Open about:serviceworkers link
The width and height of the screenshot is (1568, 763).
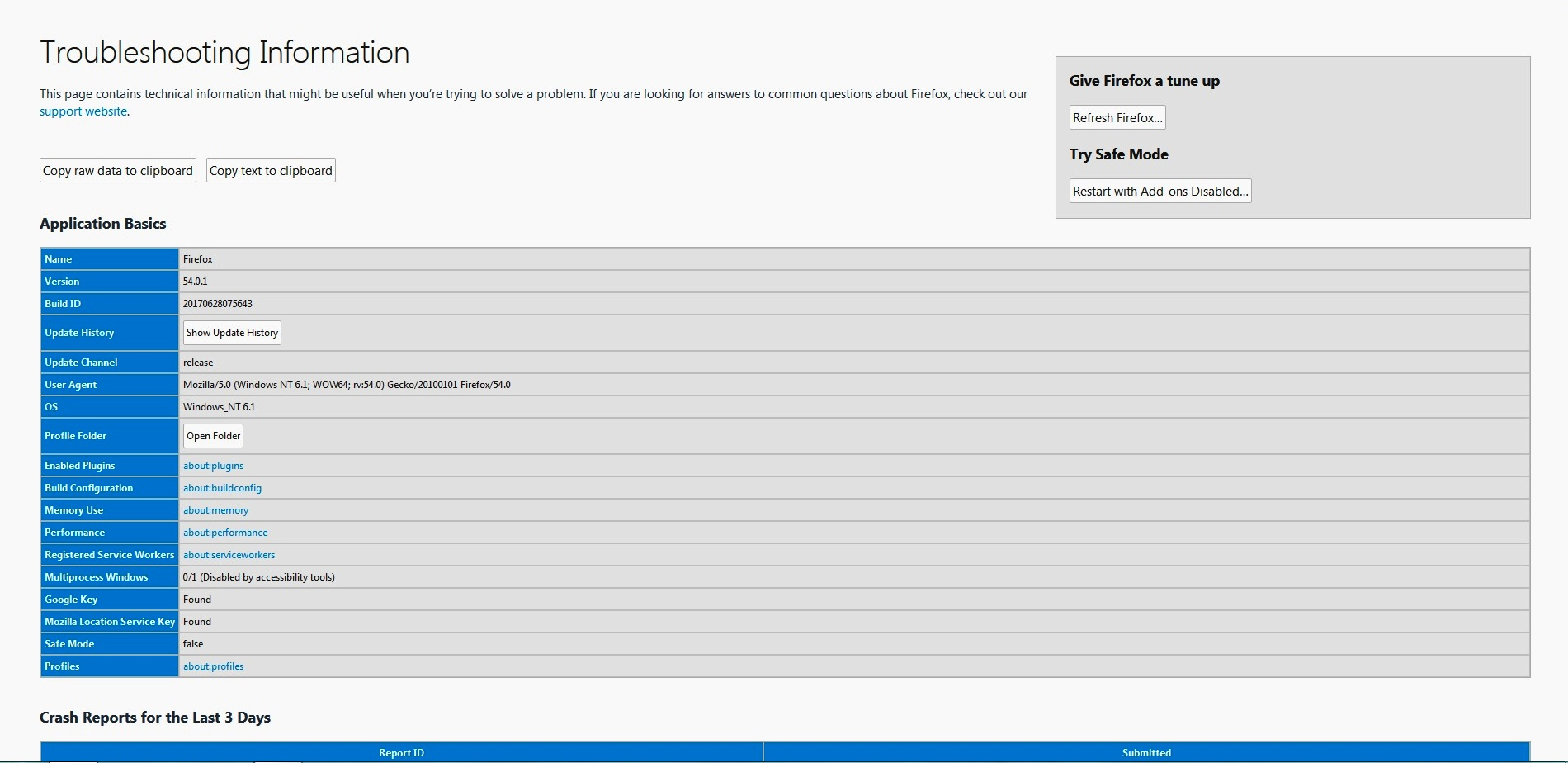229,555
